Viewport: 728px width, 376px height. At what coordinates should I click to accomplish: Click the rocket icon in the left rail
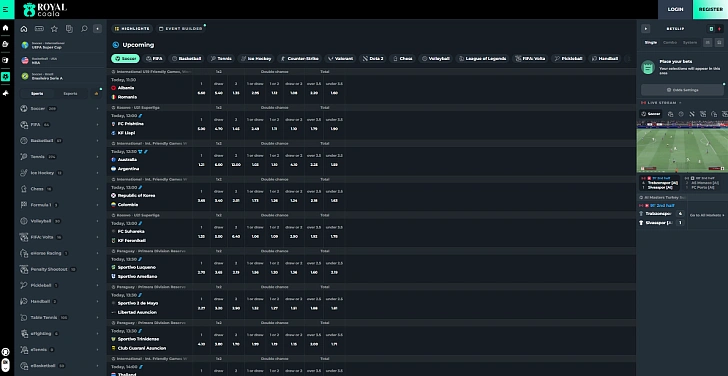6,93
